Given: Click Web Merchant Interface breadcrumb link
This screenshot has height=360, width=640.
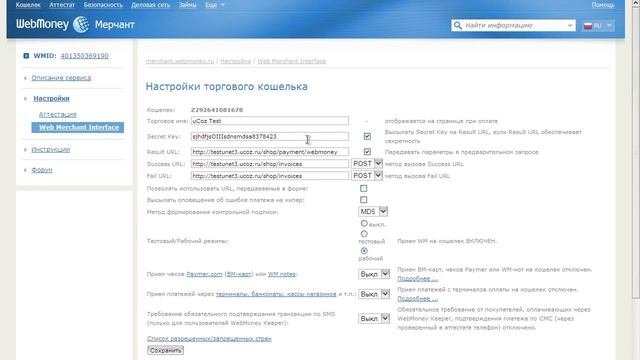Looking at the screenshot, I should 291,61.
